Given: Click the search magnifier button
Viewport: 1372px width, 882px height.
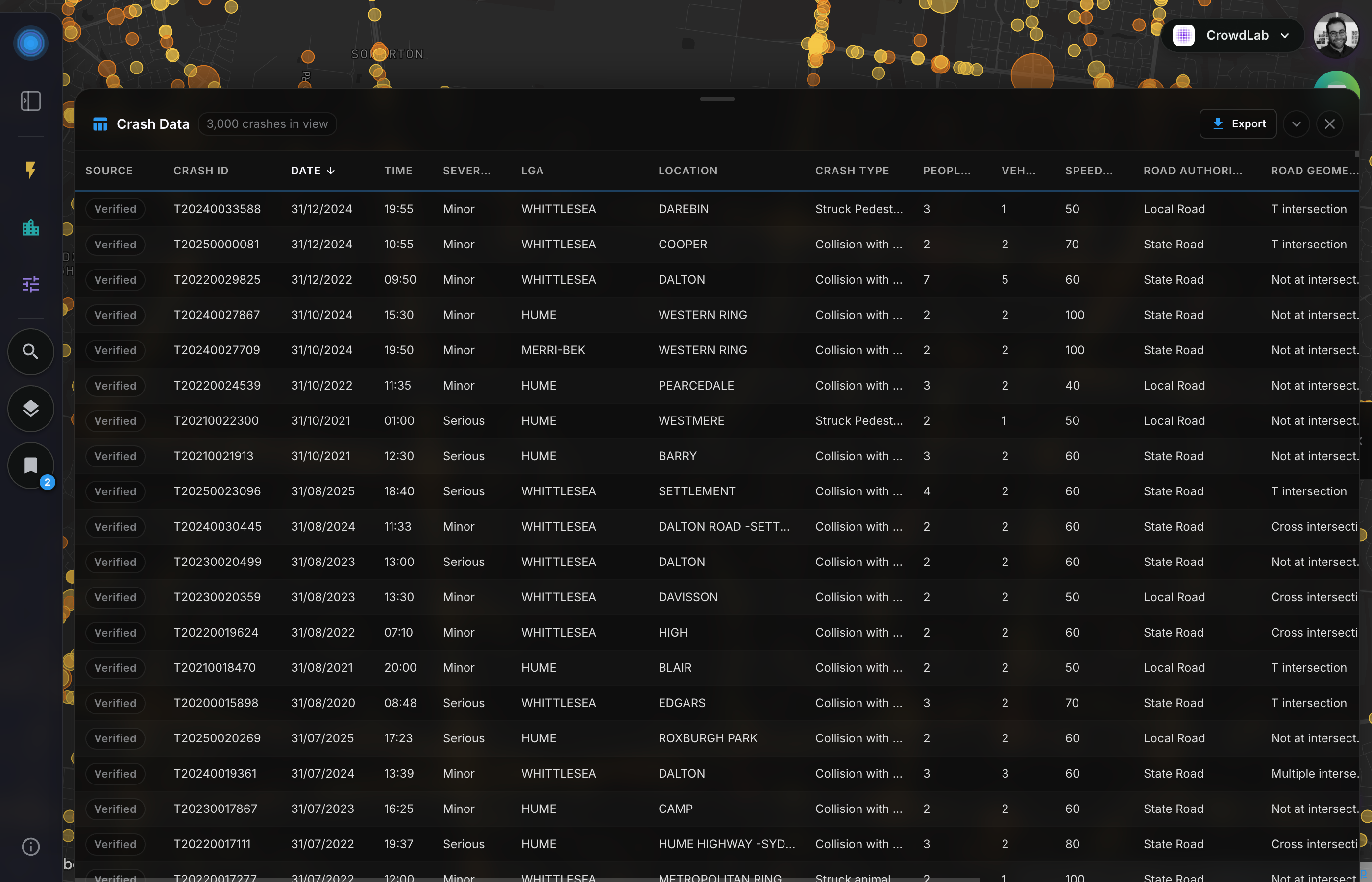Looking at the screenshot, I should click(30, 352).
